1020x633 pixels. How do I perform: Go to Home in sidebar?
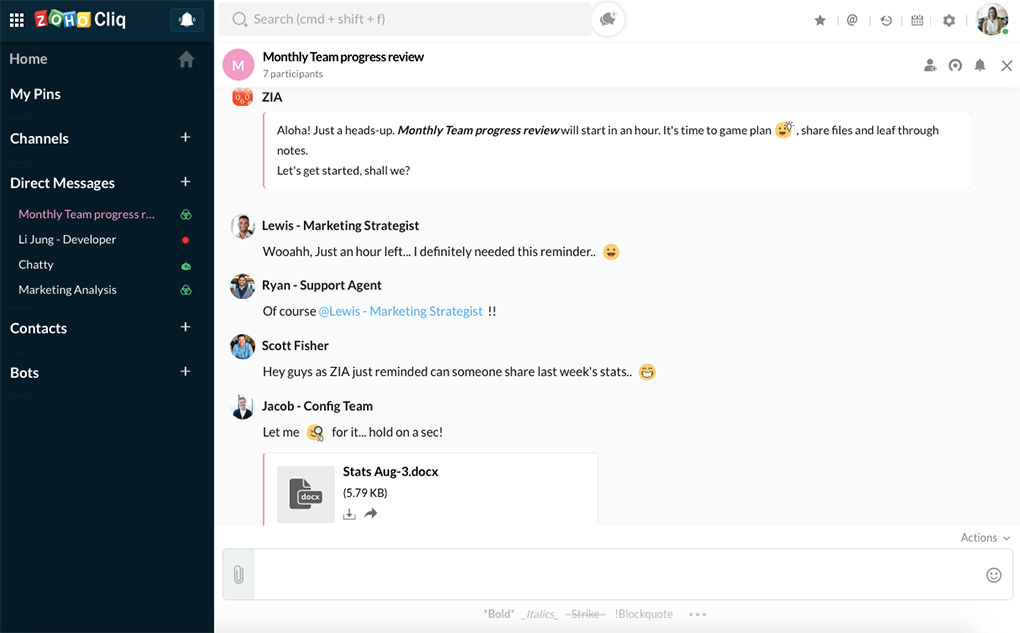coord(29,59)
